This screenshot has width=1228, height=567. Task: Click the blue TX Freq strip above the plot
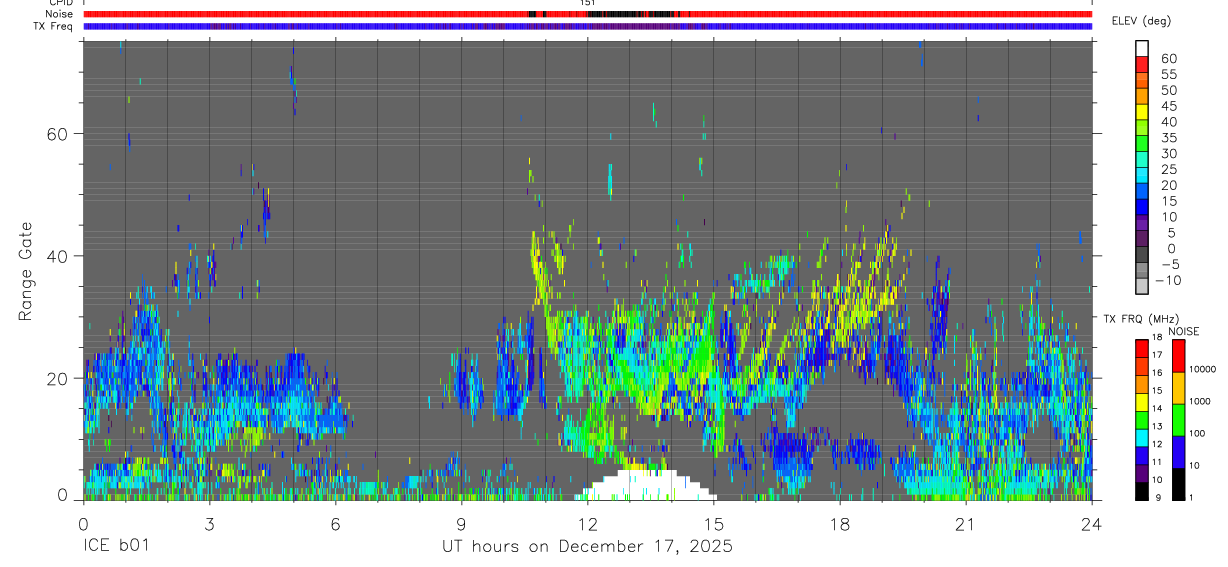tap(587, 26)
